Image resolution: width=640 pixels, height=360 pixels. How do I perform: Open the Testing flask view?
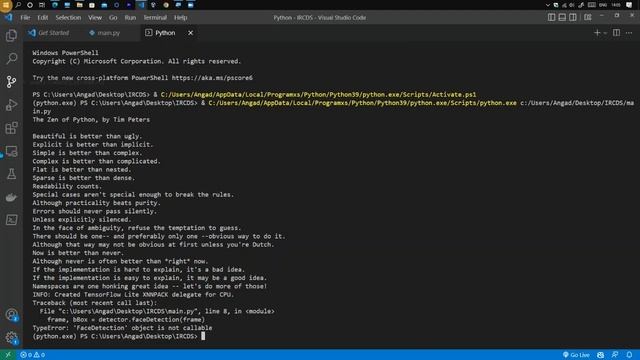pos(11,174)
